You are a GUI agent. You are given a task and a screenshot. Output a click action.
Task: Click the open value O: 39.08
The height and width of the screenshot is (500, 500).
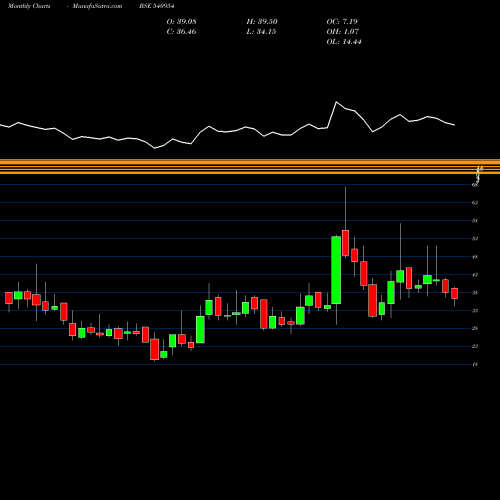pyautogui.click(x=182, y=22)
